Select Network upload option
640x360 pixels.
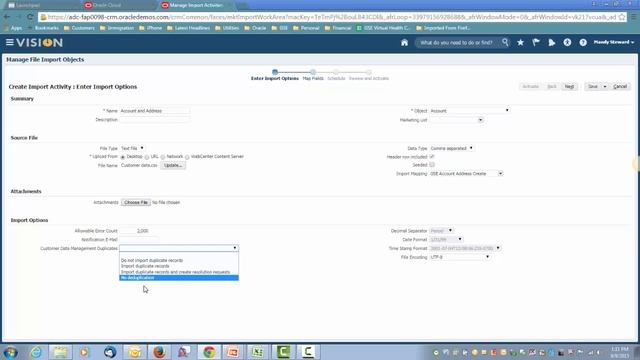[x=163, y=157]
